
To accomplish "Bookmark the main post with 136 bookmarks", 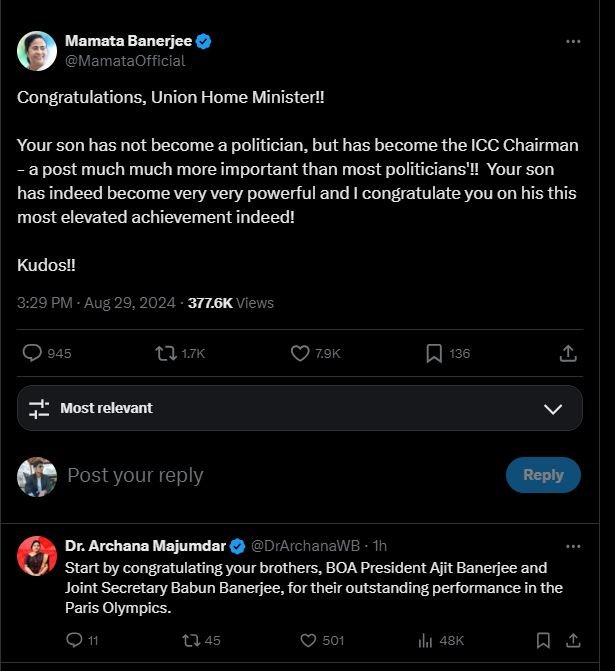I will [434, 353].
